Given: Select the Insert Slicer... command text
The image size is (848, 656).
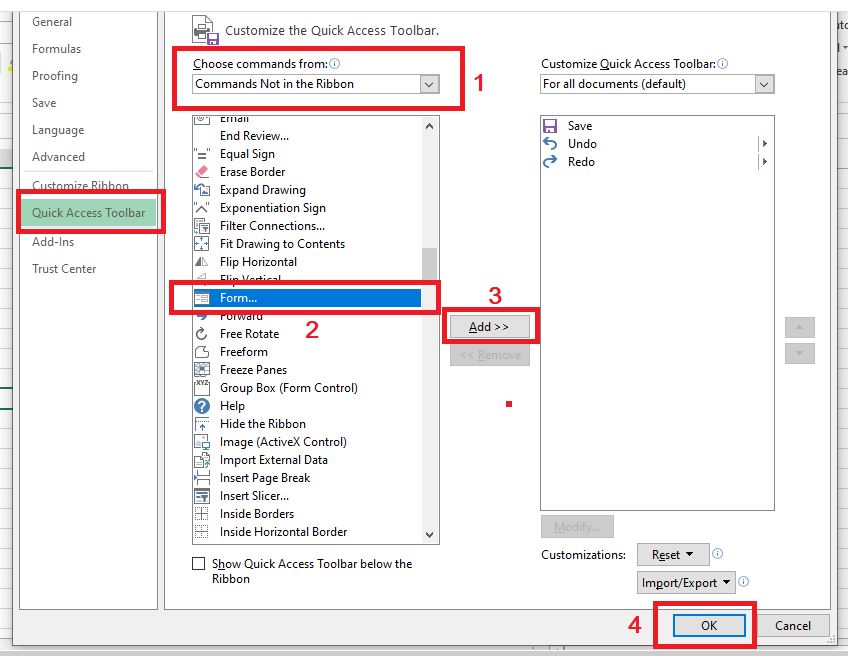Looking at the screenshot, I should click(254, 496).
